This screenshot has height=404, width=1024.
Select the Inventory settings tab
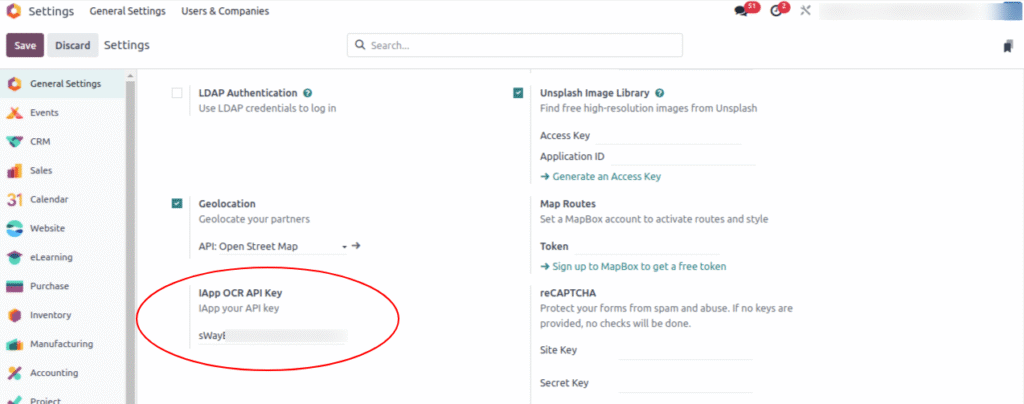coord(63,315)
